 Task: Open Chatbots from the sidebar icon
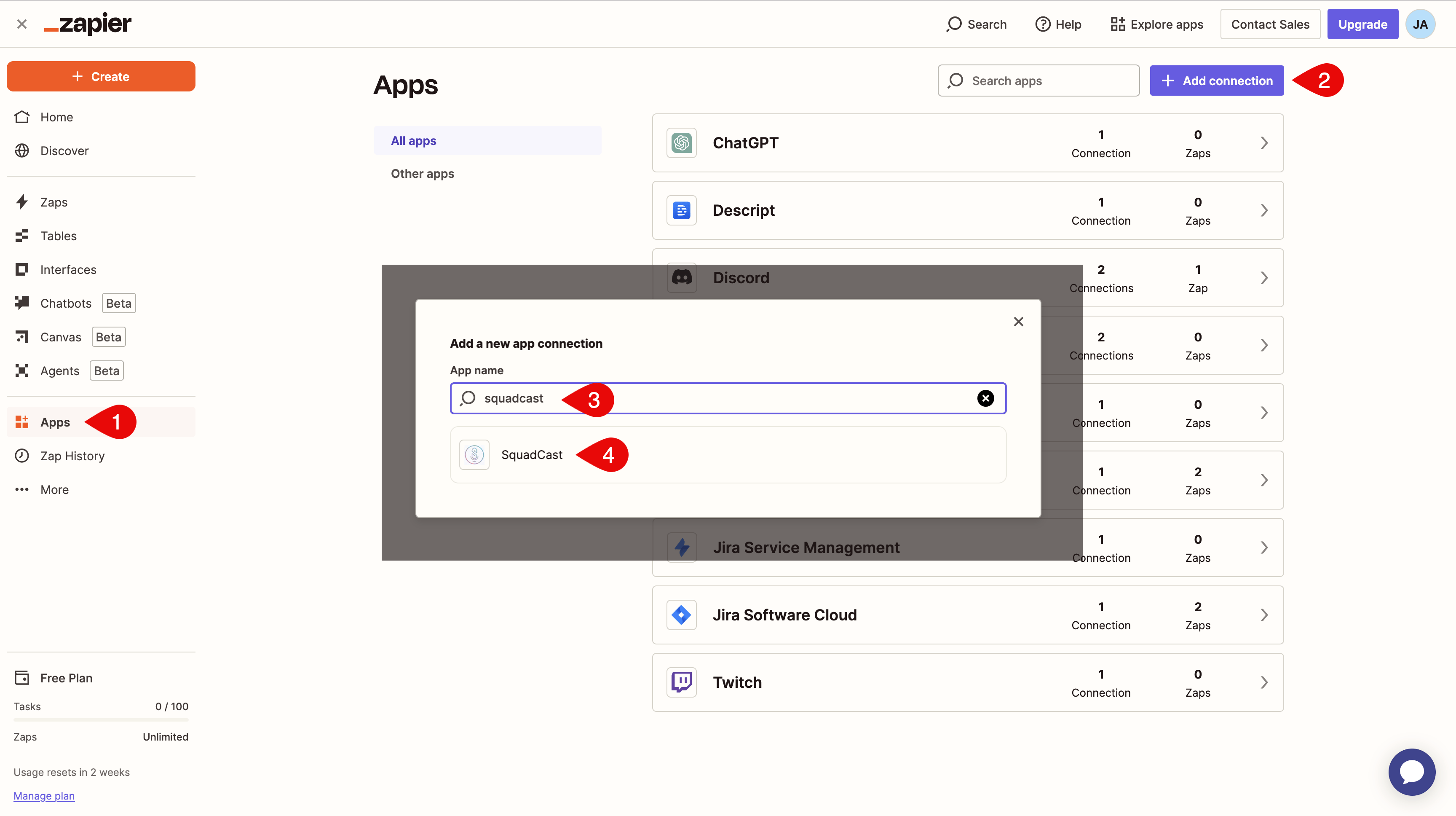(22, 303)
